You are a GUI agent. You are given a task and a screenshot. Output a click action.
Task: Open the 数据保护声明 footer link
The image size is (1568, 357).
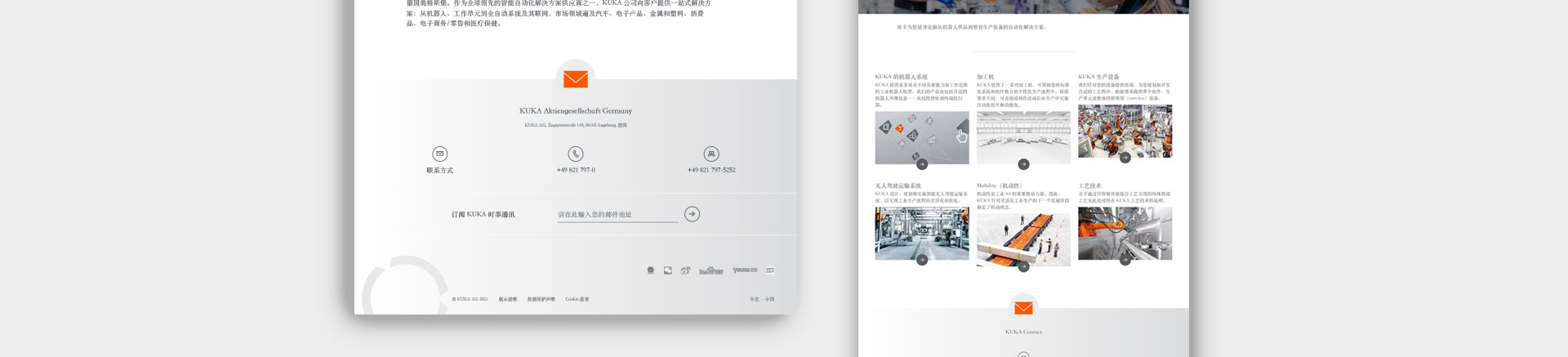(x=541, y=300)
